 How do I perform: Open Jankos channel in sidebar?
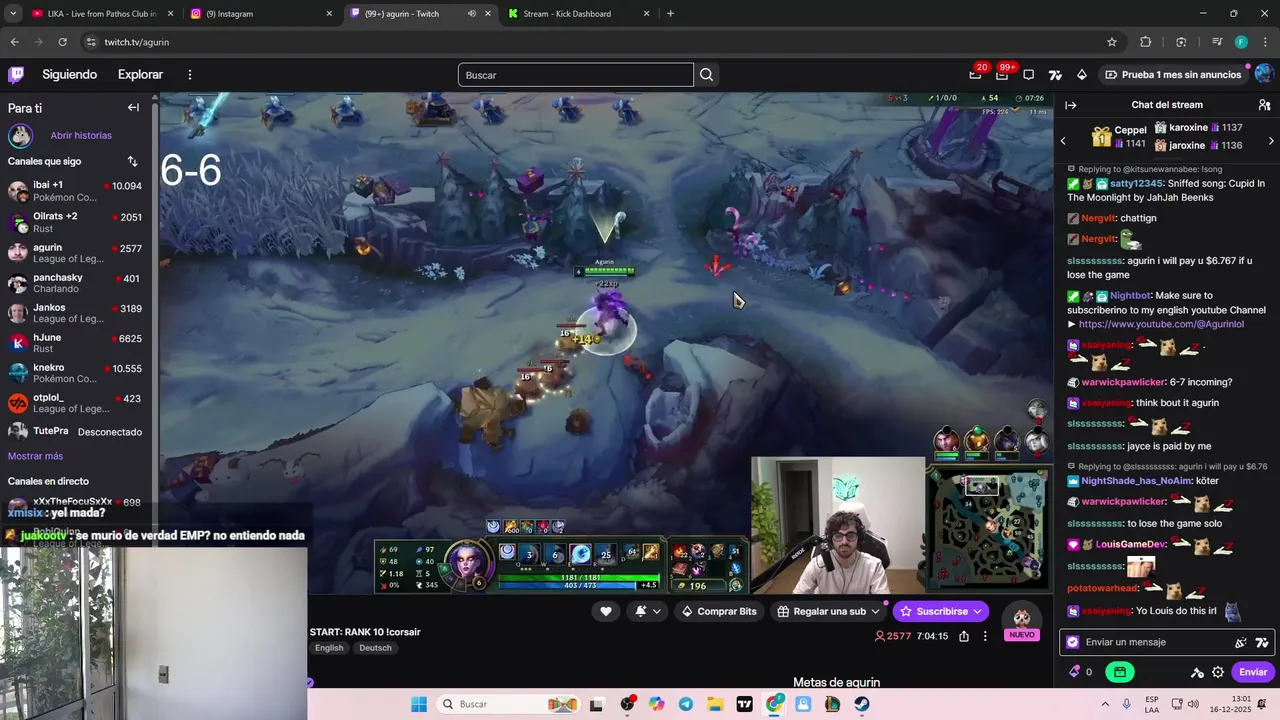pyautogui.click(x=75, y=313)
